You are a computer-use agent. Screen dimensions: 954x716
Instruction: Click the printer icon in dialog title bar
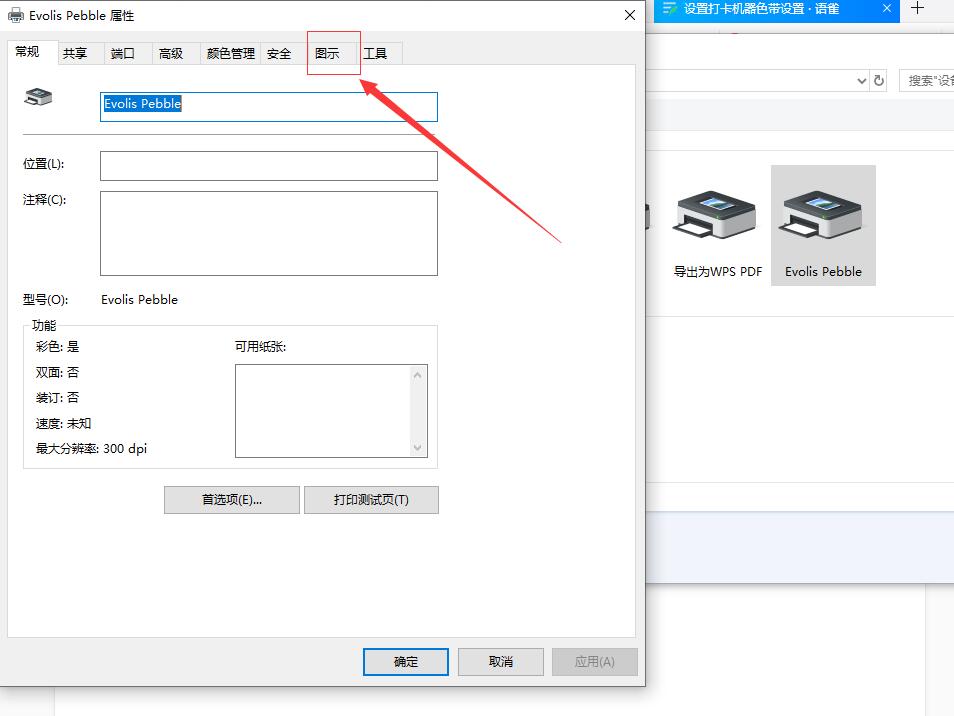[x=16, y=15]
